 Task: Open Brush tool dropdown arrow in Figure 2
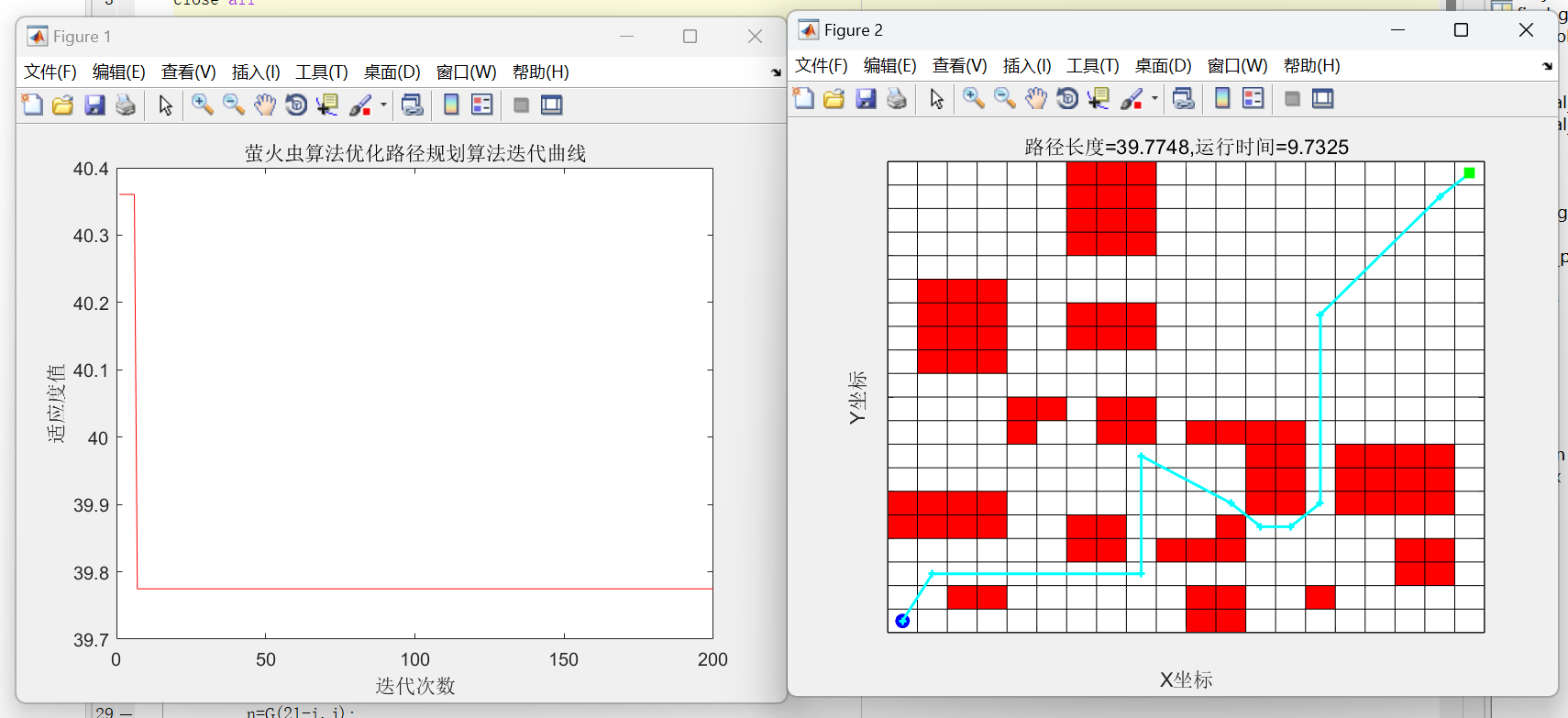pyautogui.click(x=1154, y=98)
